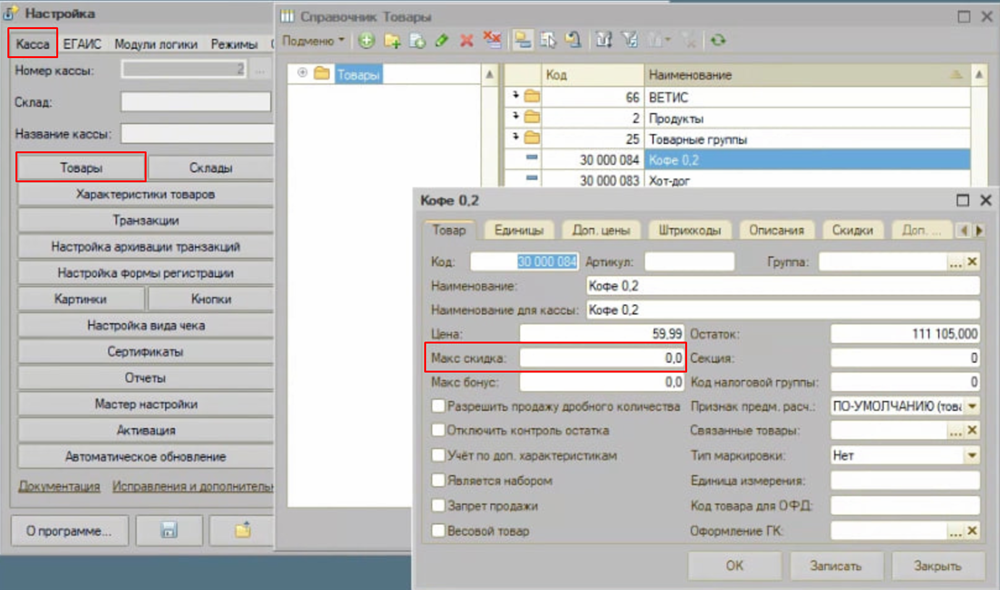Open Характеристики товаров

(145, 194)
